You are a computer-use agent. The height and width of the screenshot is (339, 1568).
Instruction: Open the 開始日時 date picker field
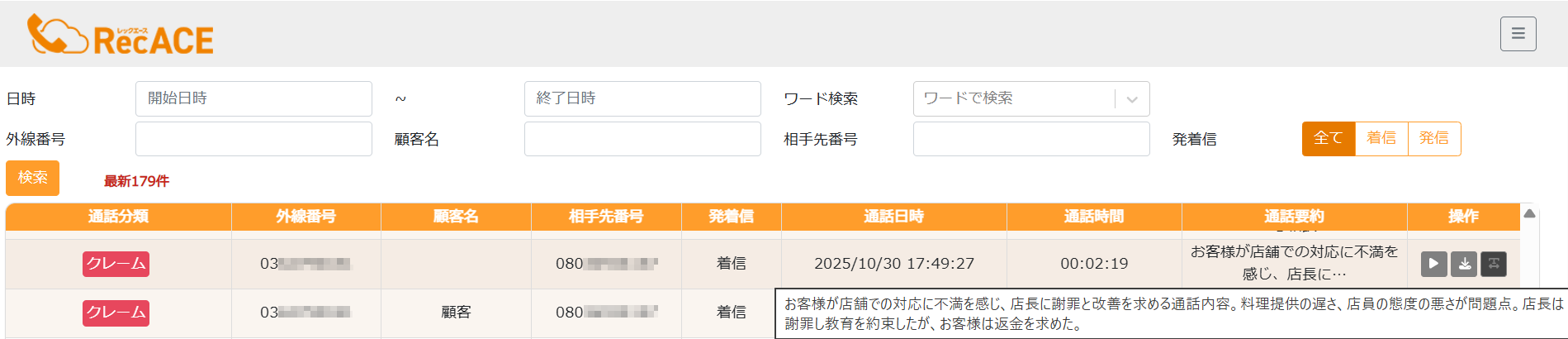point(253,99)
